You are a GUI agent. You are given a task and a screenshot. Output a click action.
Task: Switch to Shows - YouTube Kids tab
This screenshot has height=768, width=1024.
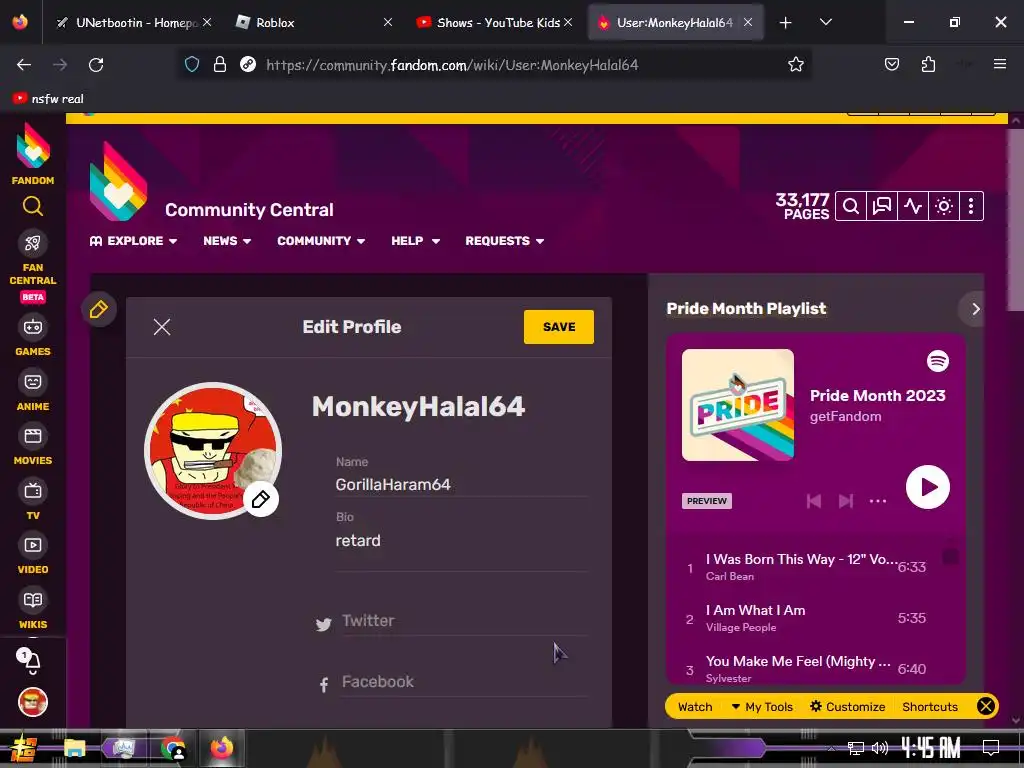pyautogui.click(x=494, y=22)
